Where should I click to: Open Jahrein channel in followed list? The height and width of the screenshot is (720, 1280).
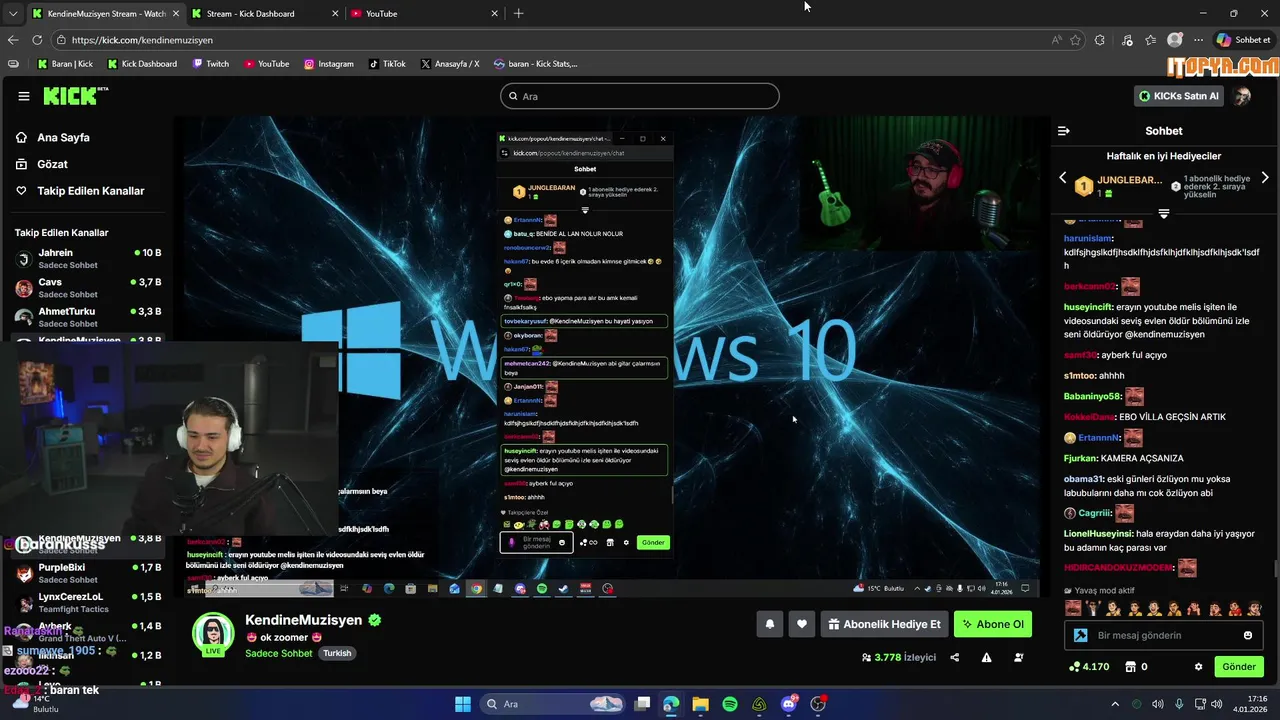(87, 259)
